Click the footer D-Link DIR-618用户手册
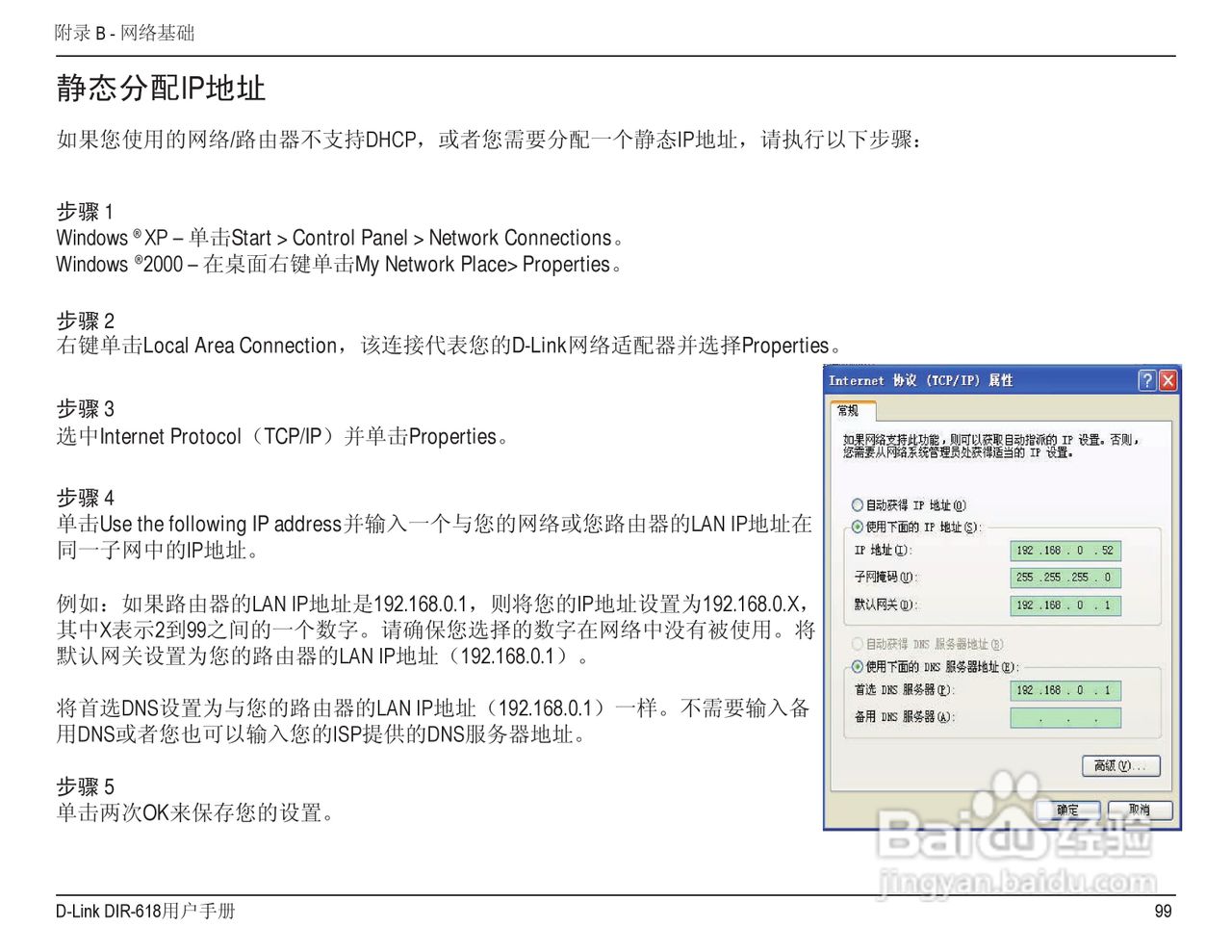 click(145, 911)
